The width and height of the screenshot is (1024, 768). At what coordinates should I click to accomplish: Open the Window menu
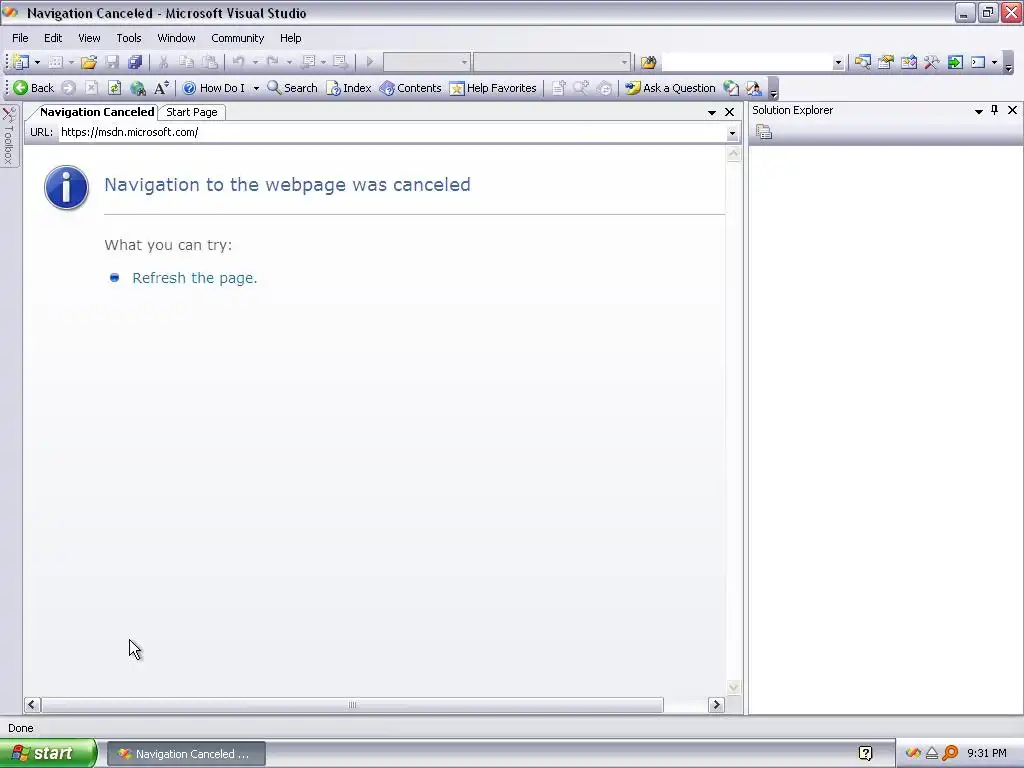pyautogui.click(x=176, y=38)
